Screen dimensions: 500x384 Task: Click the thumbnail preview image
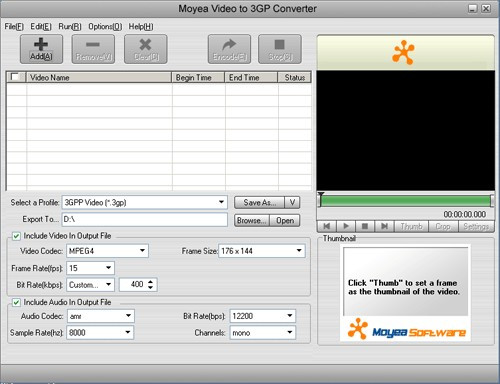[406, 282]
